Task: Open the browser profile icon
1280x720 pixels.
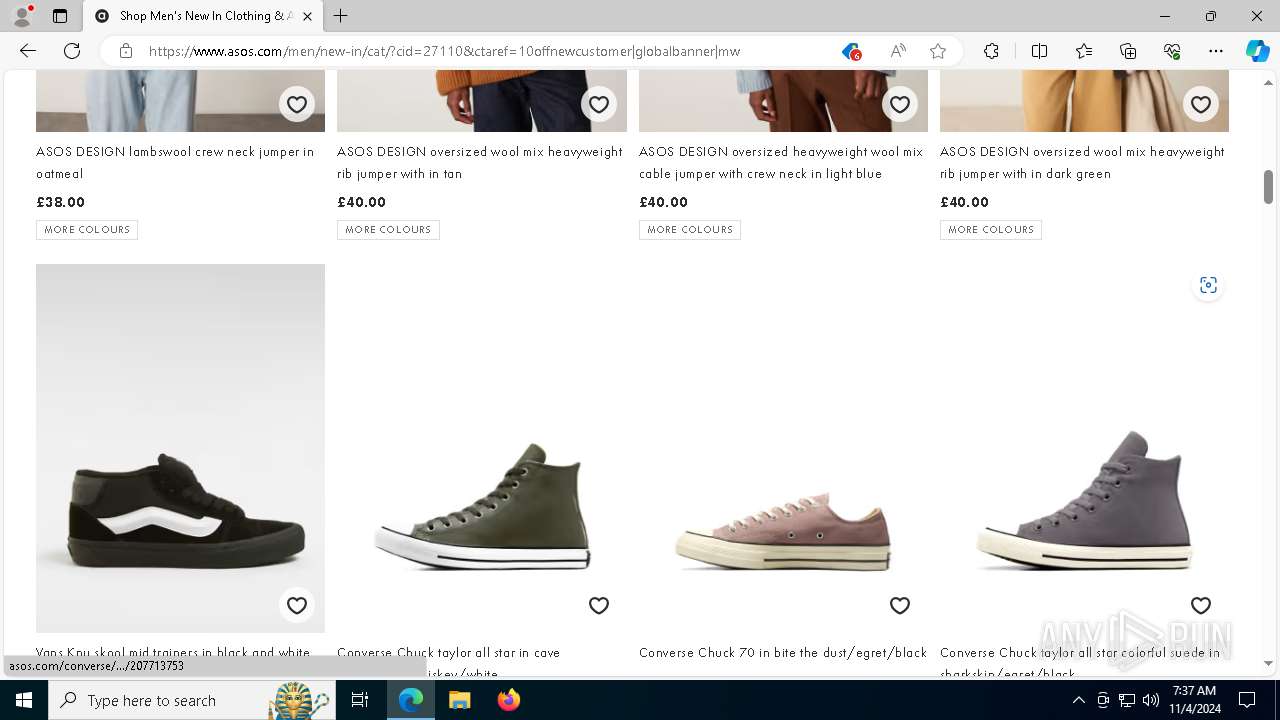Action: point(22,16)
